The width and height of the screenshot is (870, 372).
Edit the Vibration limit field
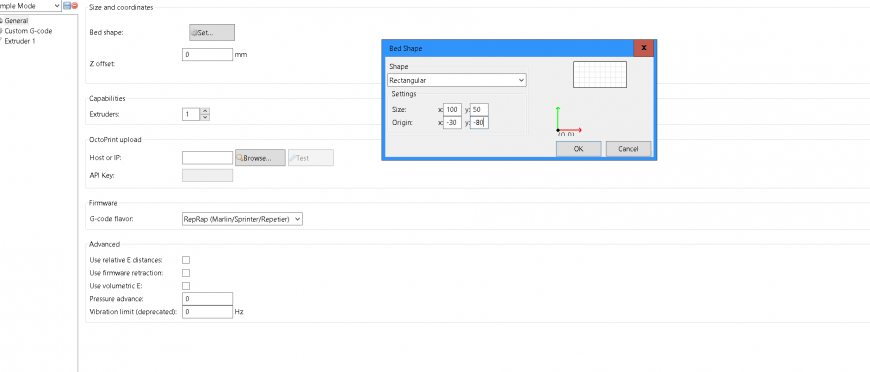click(x=207, y=312)
